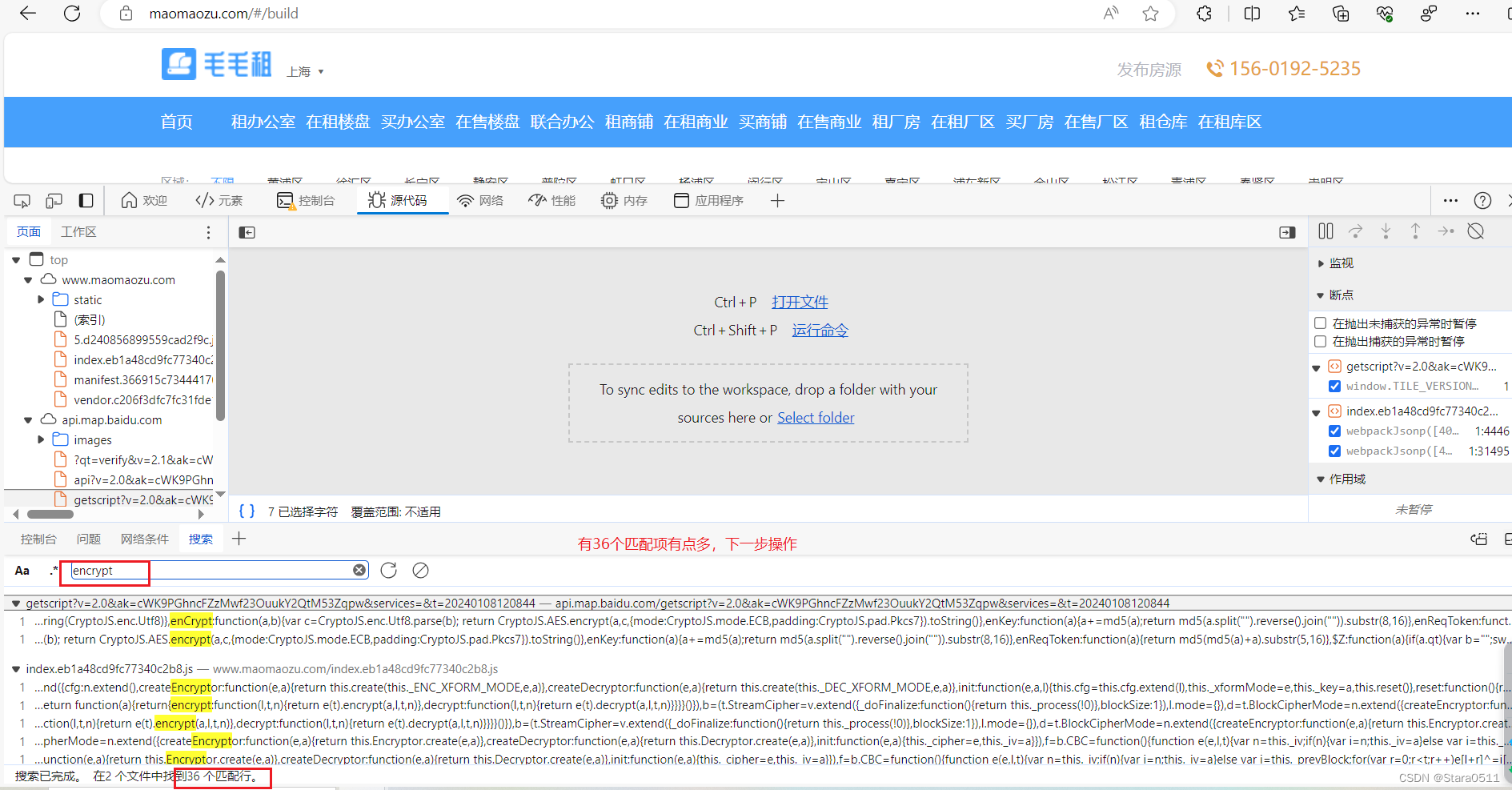Switch to 控制台 console tab in toolbar
Screen dimensions: 1512x790
(306, 200)
